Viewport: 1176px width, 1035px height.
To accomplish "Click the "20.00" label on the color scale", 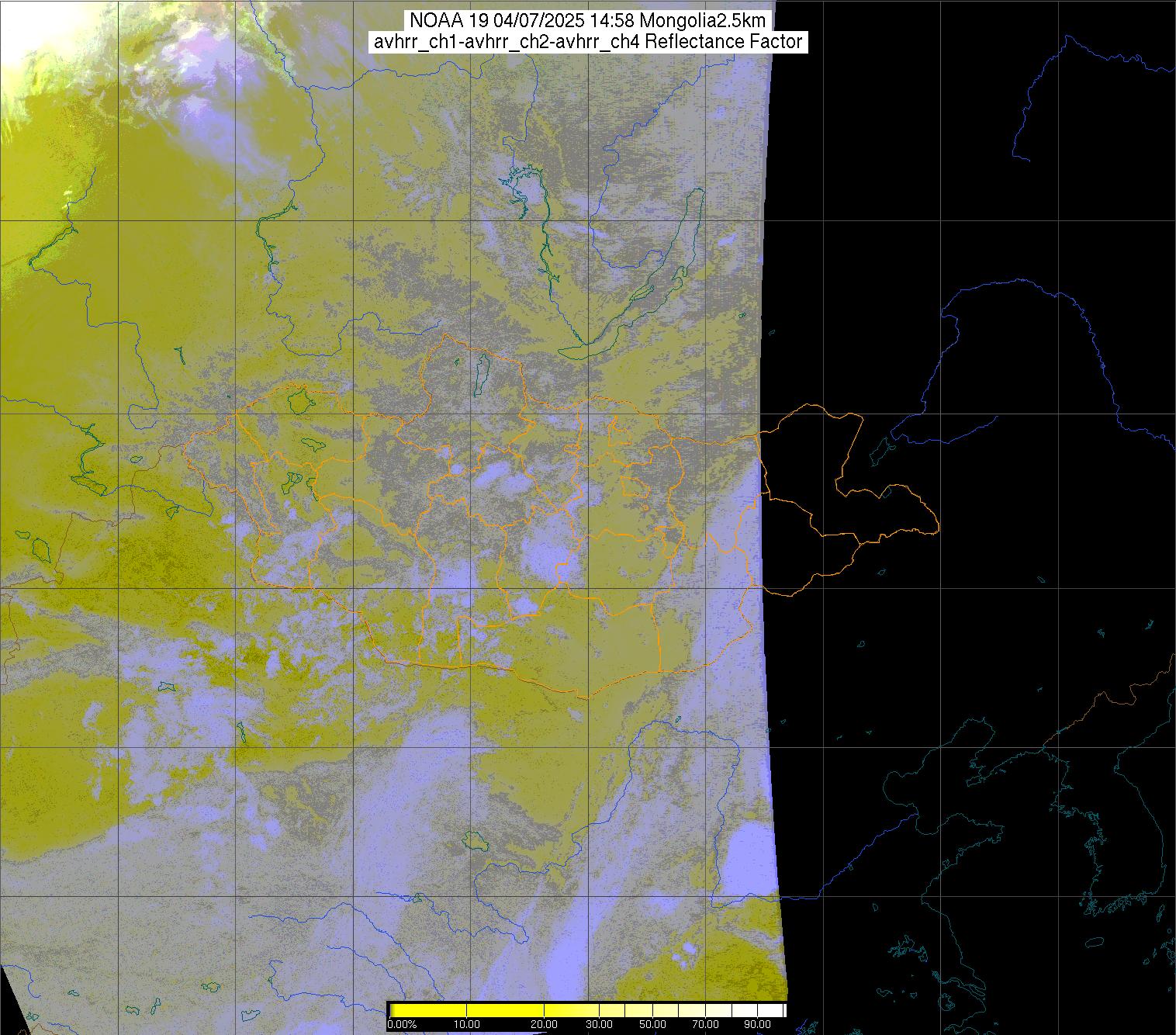I will [545, 1025].
